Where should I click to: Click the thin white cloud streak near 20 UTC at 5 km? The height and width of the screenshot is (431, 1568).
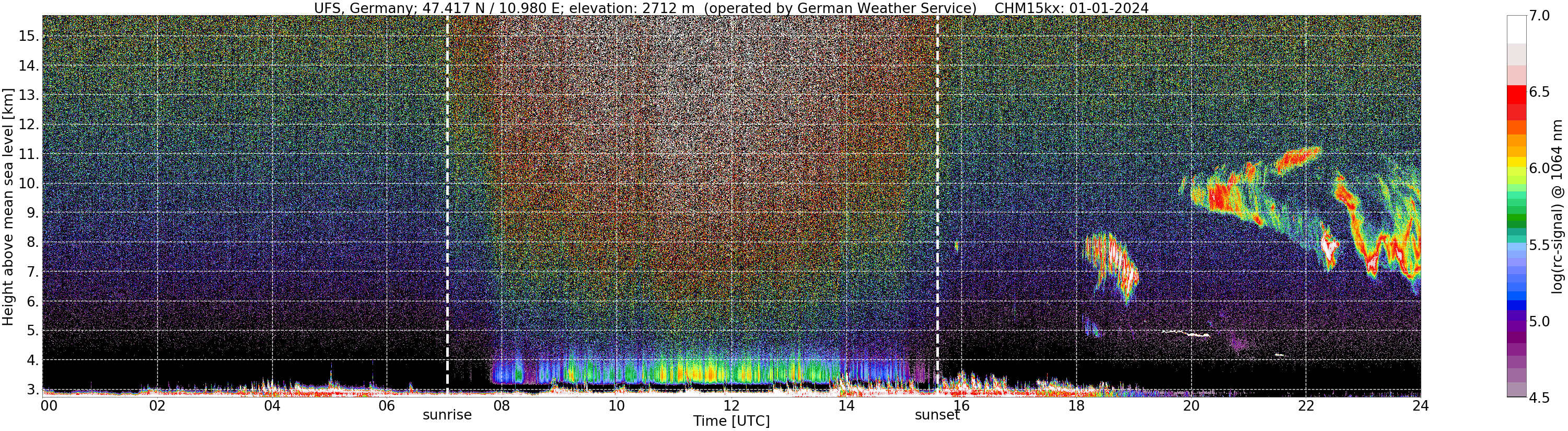[1186, 334]
